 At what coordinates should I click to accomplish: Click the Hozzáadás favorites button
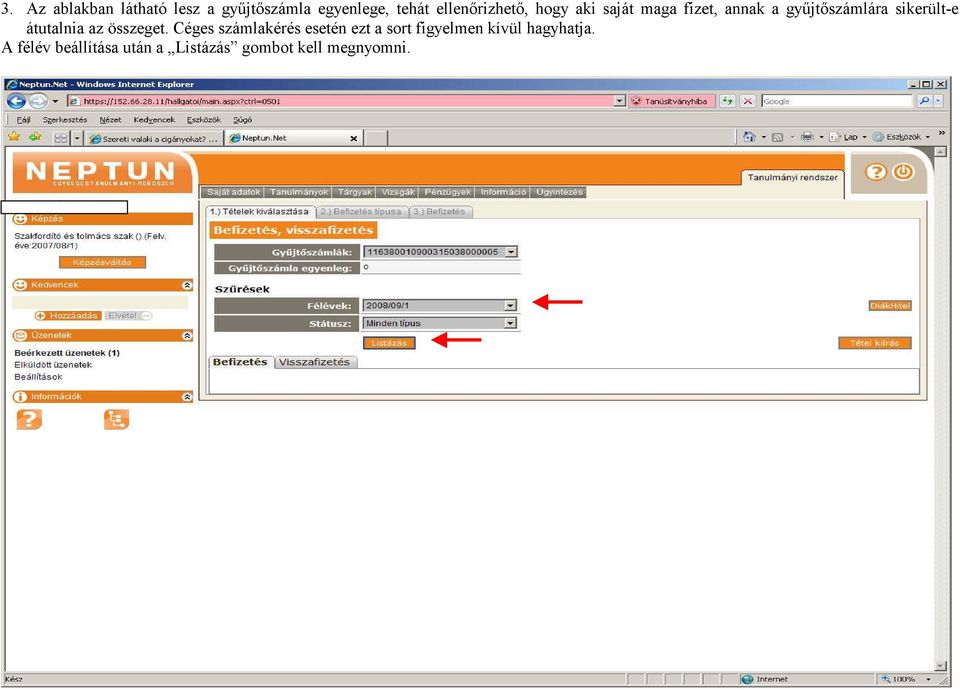pyautogui.click(x=69, y=316)
